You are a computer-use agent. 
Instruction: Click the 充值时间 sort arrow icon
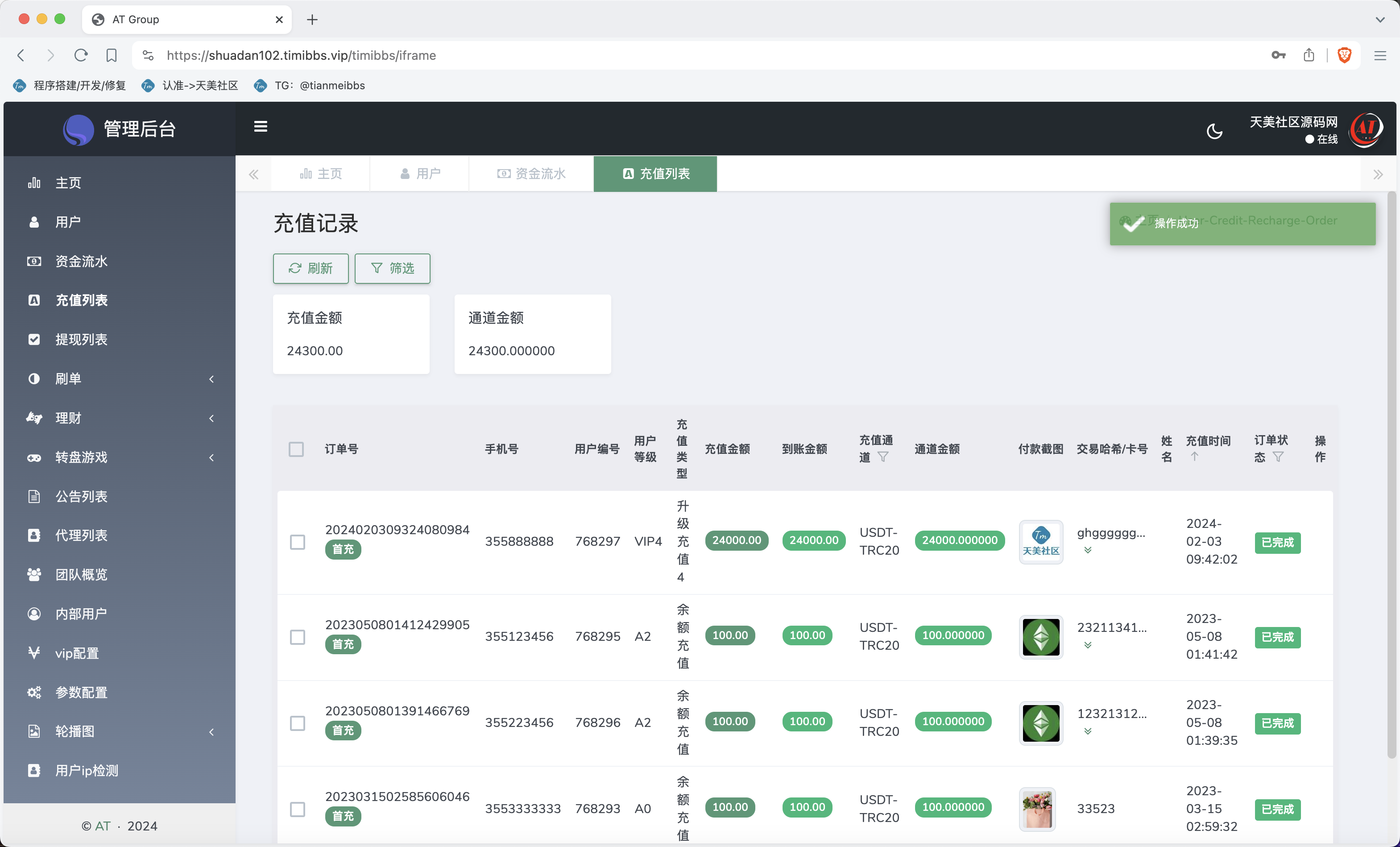click(x=1194, y=457)
